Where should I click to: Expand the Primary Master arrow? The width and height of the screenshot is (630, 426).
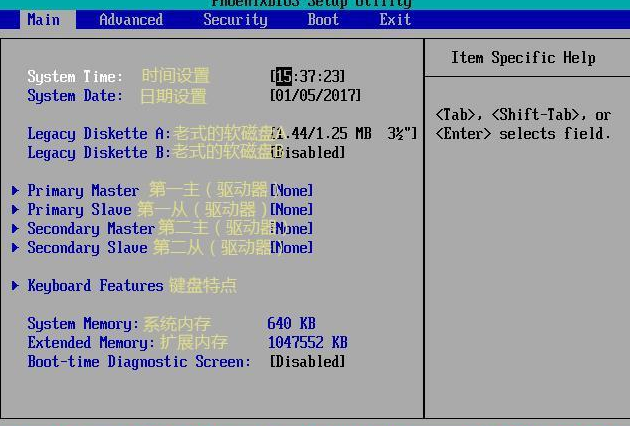[x=16, y=190]
